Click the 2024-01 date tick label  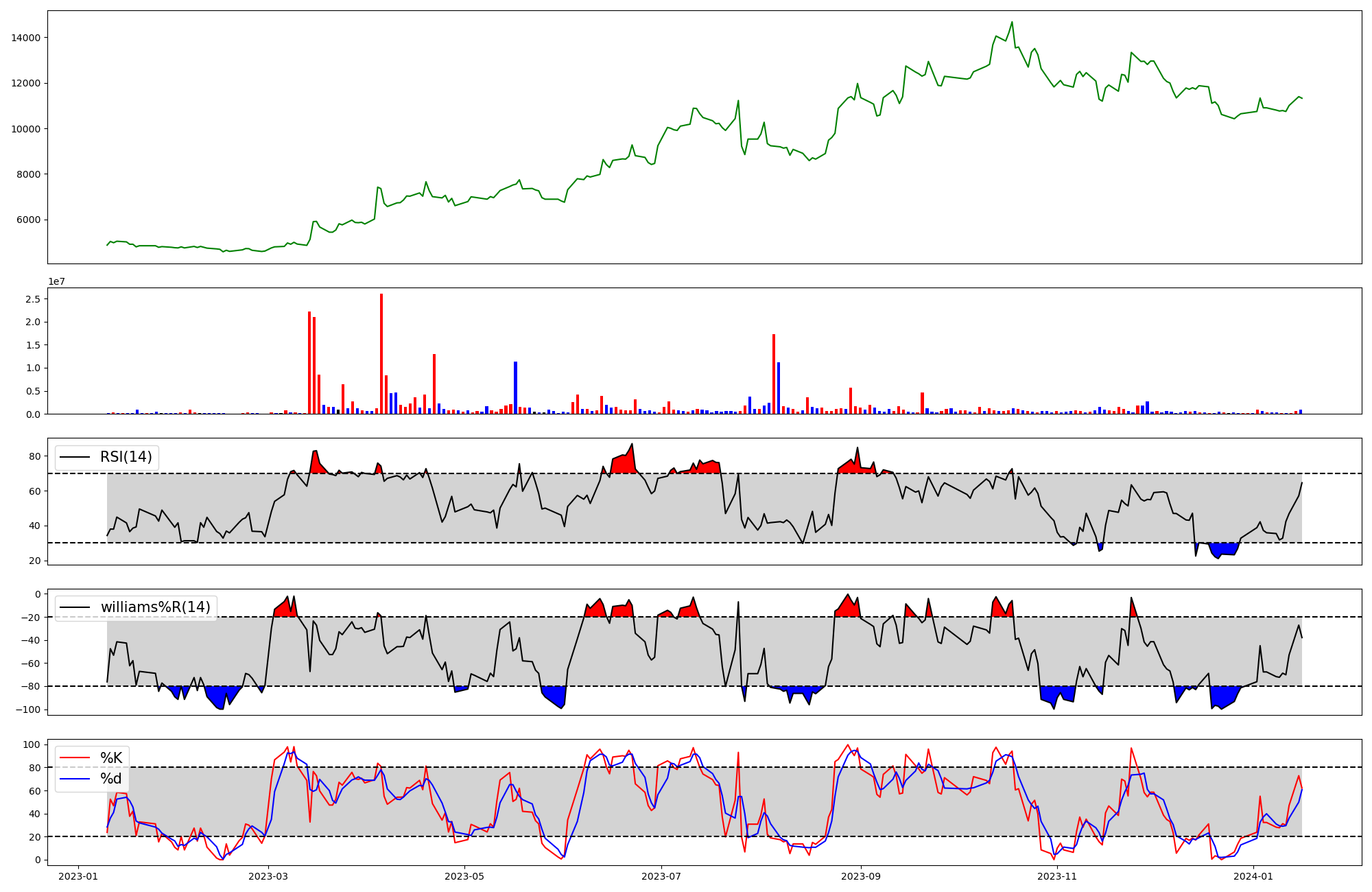point(1253,876)
